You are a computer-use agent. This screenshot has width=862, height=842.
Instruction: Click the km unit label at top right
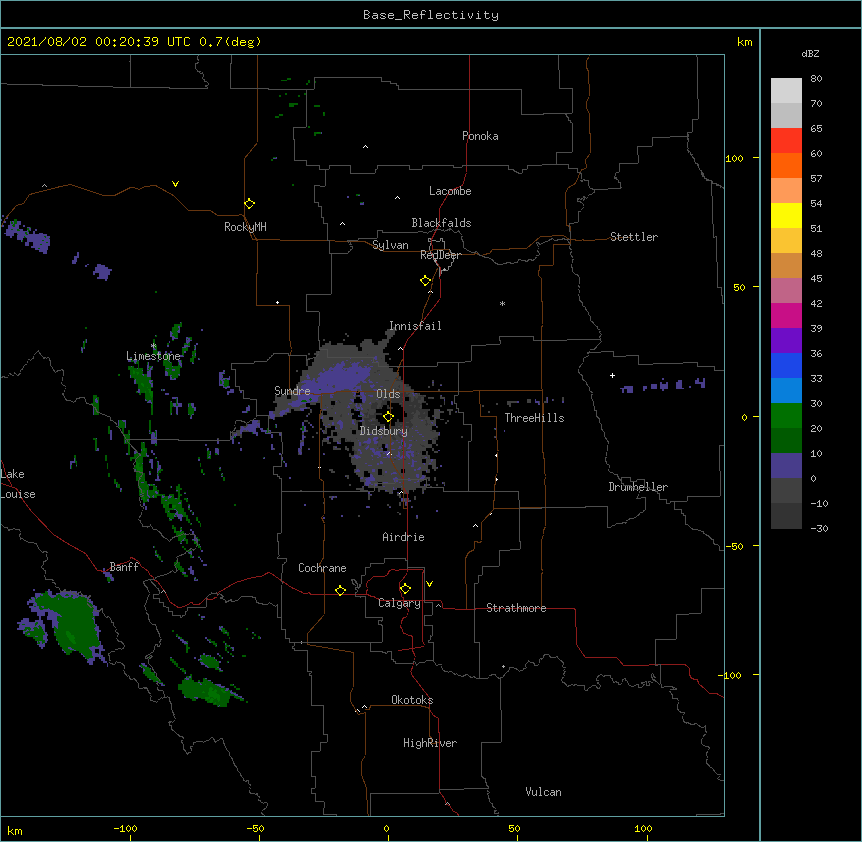tap(744, 42)
